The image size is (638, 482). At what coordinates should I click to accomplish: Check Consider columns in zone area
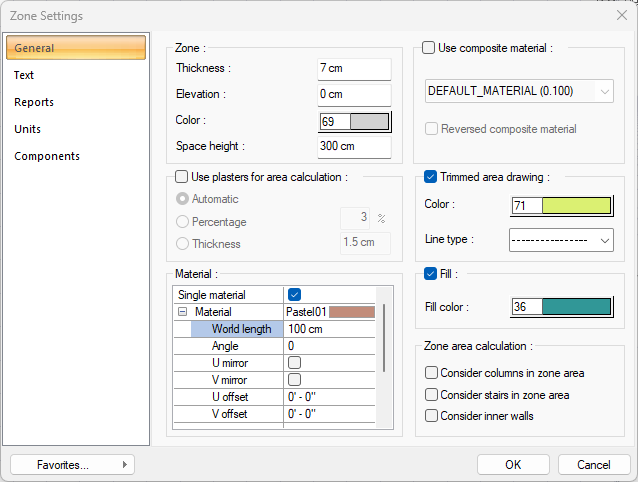click(431, 373)
